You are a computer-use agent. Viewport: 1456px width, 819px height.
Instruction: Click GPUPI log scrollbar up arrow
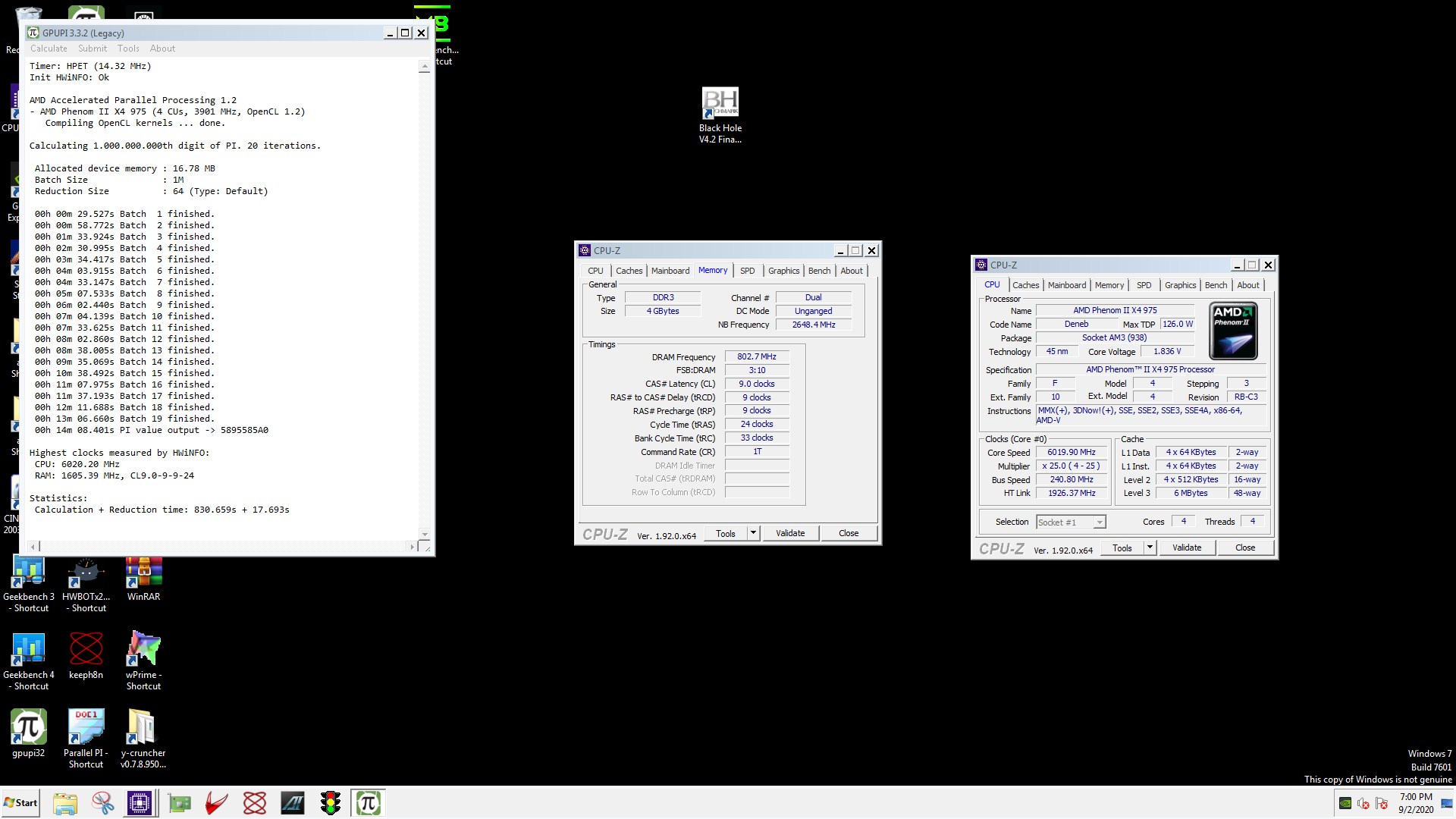tap(425, 67)
